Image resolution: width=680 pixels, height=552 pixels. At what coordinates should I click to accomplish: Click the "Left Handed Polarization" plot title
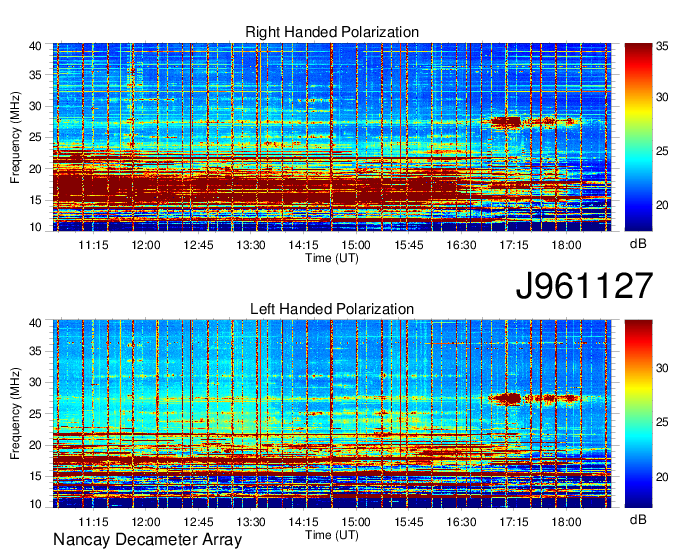point(332,309)
